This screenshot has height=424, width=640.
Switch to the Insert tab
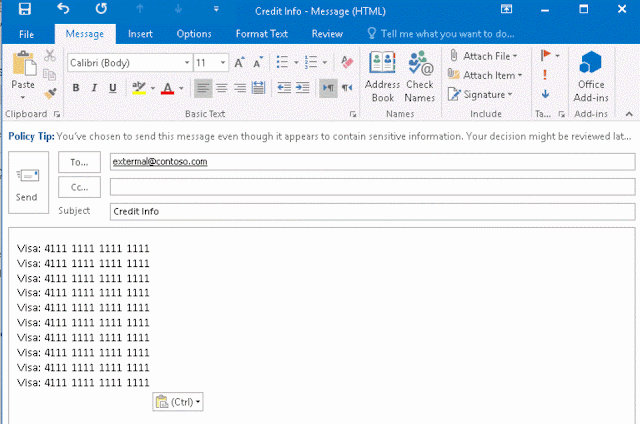pyautogui.click(x=140, y=34)
